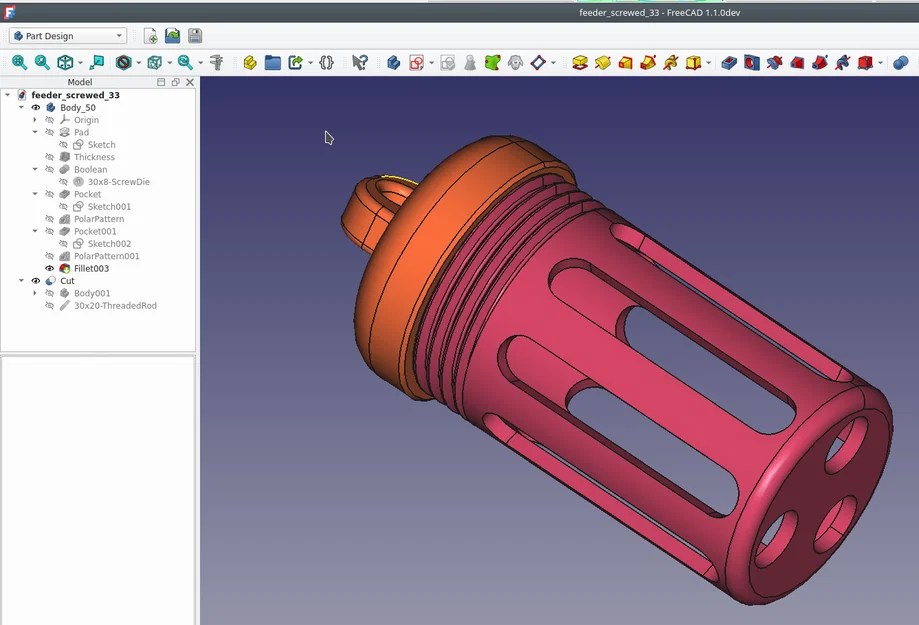Image resolution: width=919 pixels, height=625 pixels.
Task: Collapse the Pad tree node
Action: (x=35, y=132)
